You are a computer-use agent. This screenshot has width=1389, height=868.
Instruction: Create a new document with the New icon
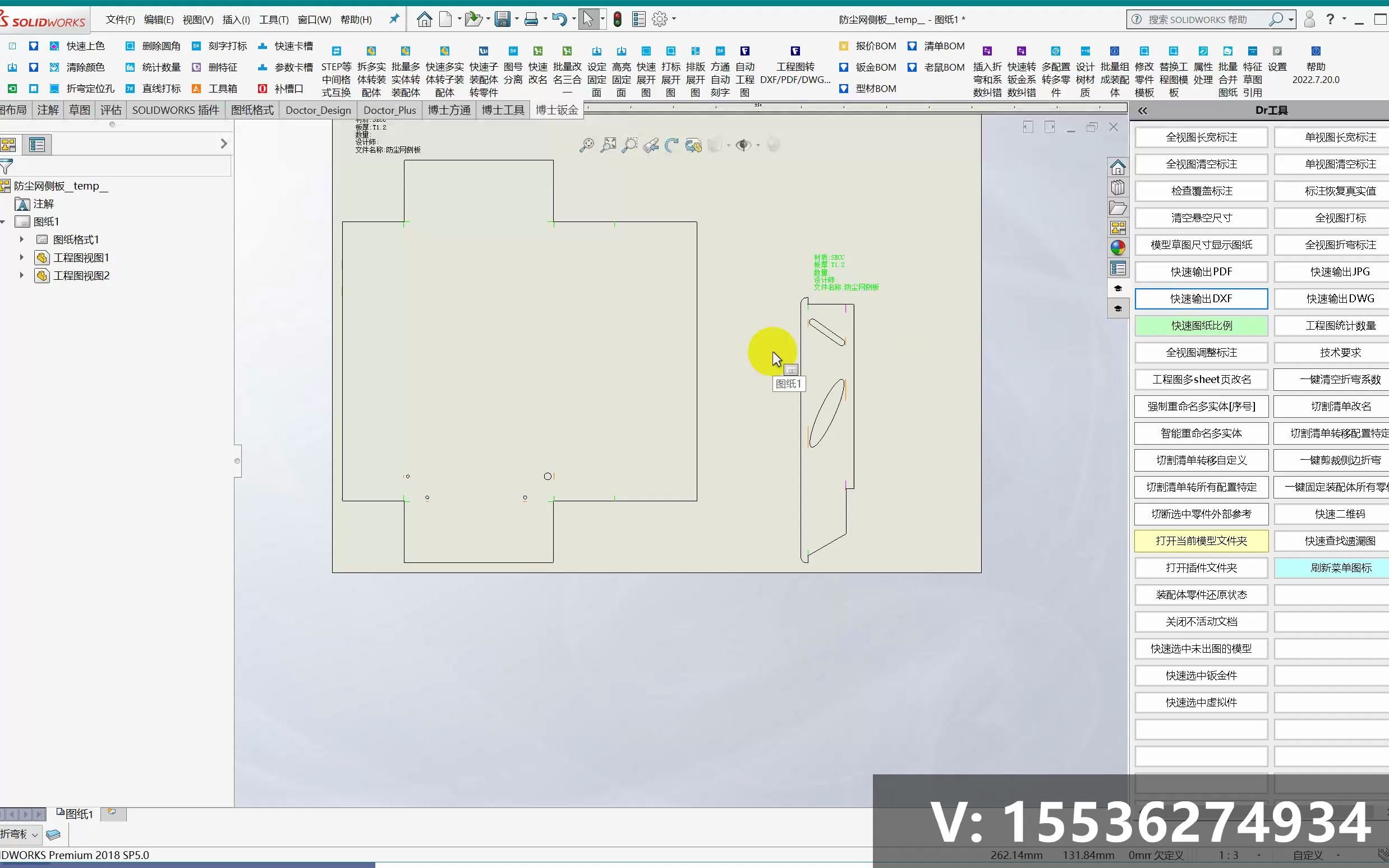tap(445, 19)
